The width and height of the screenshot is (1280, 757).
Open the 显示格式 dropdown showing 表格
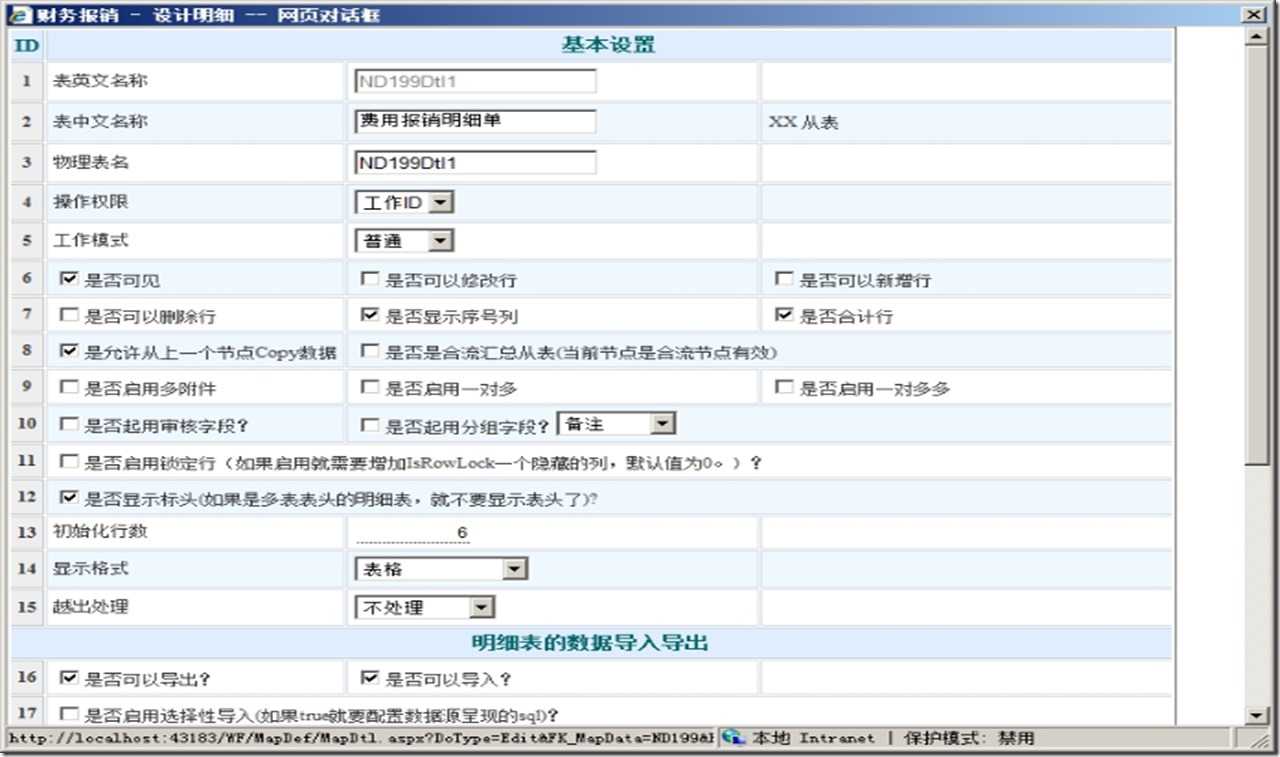point(441,569)
